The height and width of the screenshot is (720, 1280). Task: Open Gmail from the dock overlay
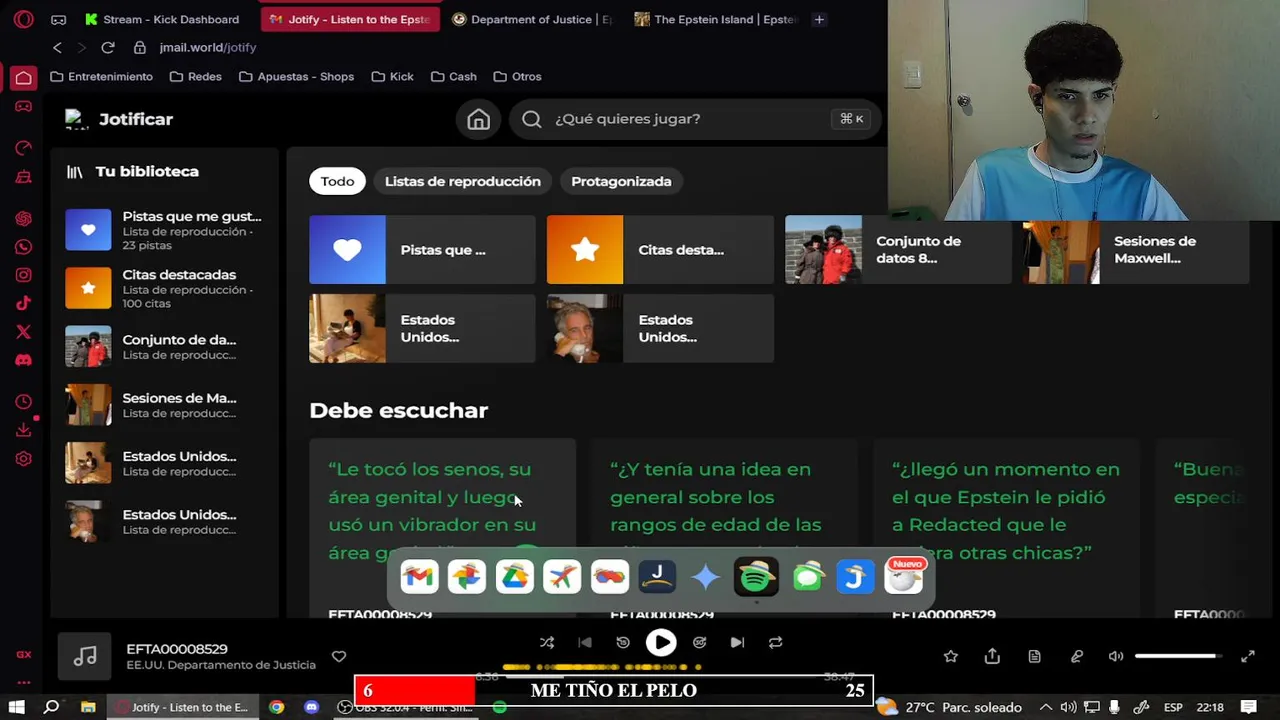[x=419, y=577]
